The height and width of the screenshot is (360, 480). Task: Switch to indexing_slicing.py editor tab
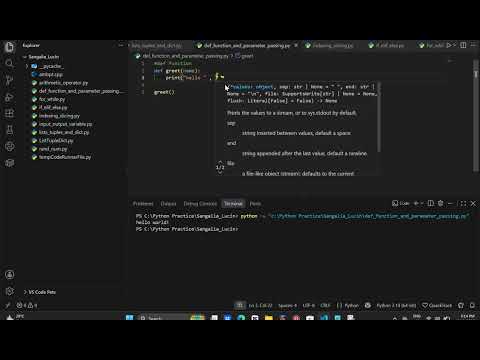coord(329,45)
